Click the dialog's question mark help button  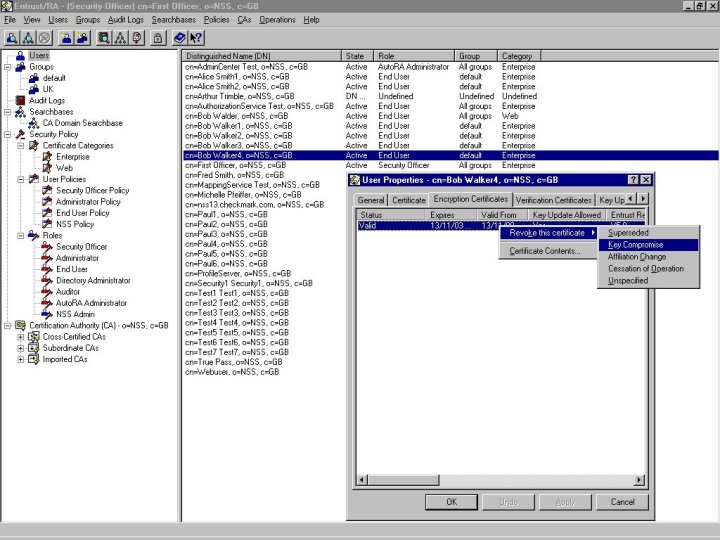[x=633, y=180]
